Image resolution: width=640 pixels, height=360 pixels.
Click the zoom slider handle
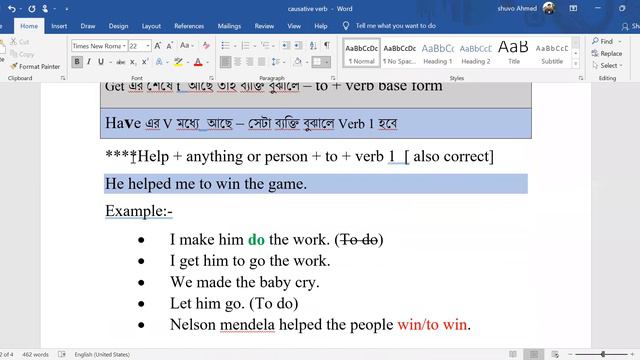click(x=603, y=354)
